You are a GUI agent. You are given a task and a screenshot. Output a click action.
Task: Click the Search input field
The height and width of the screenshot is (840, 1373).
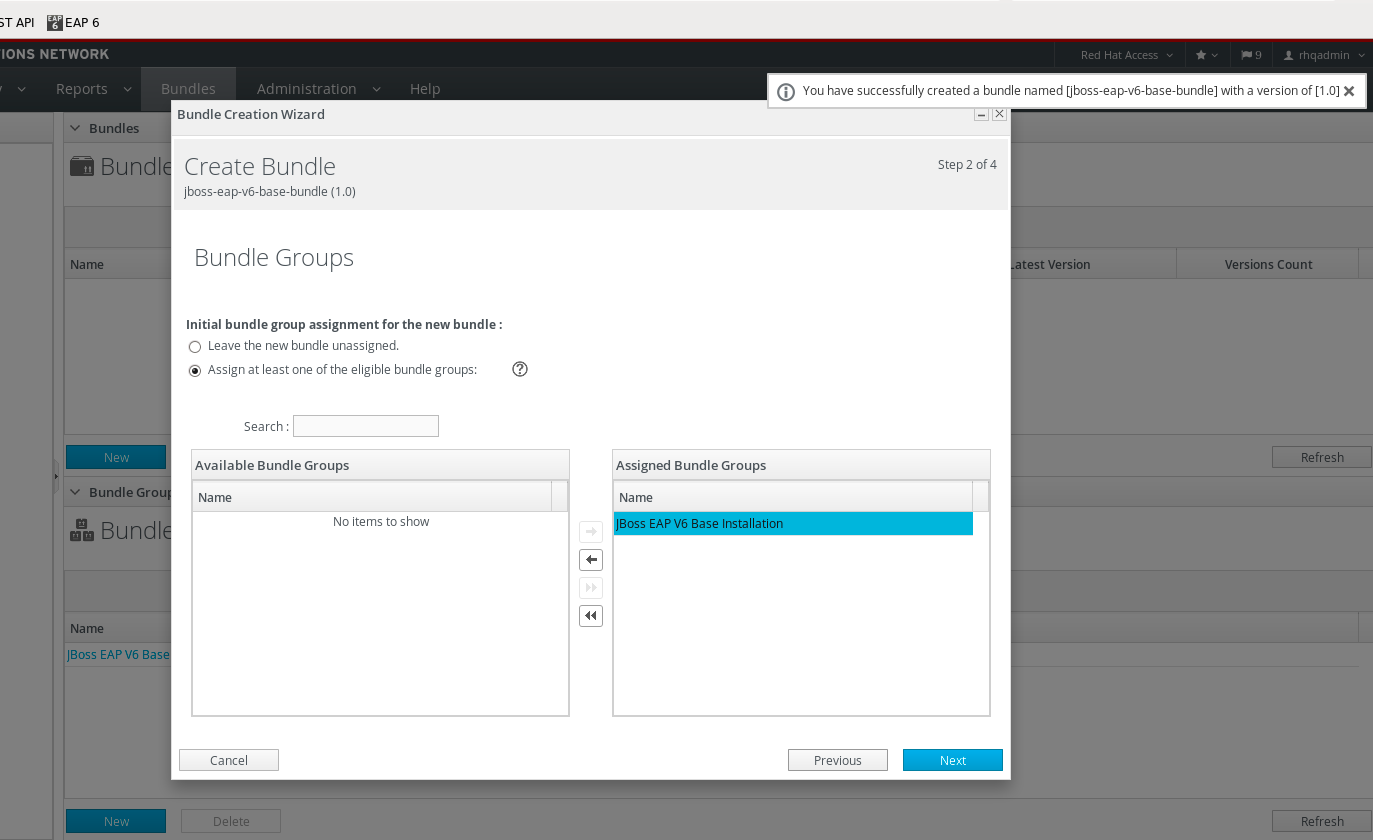coord(366,426)
